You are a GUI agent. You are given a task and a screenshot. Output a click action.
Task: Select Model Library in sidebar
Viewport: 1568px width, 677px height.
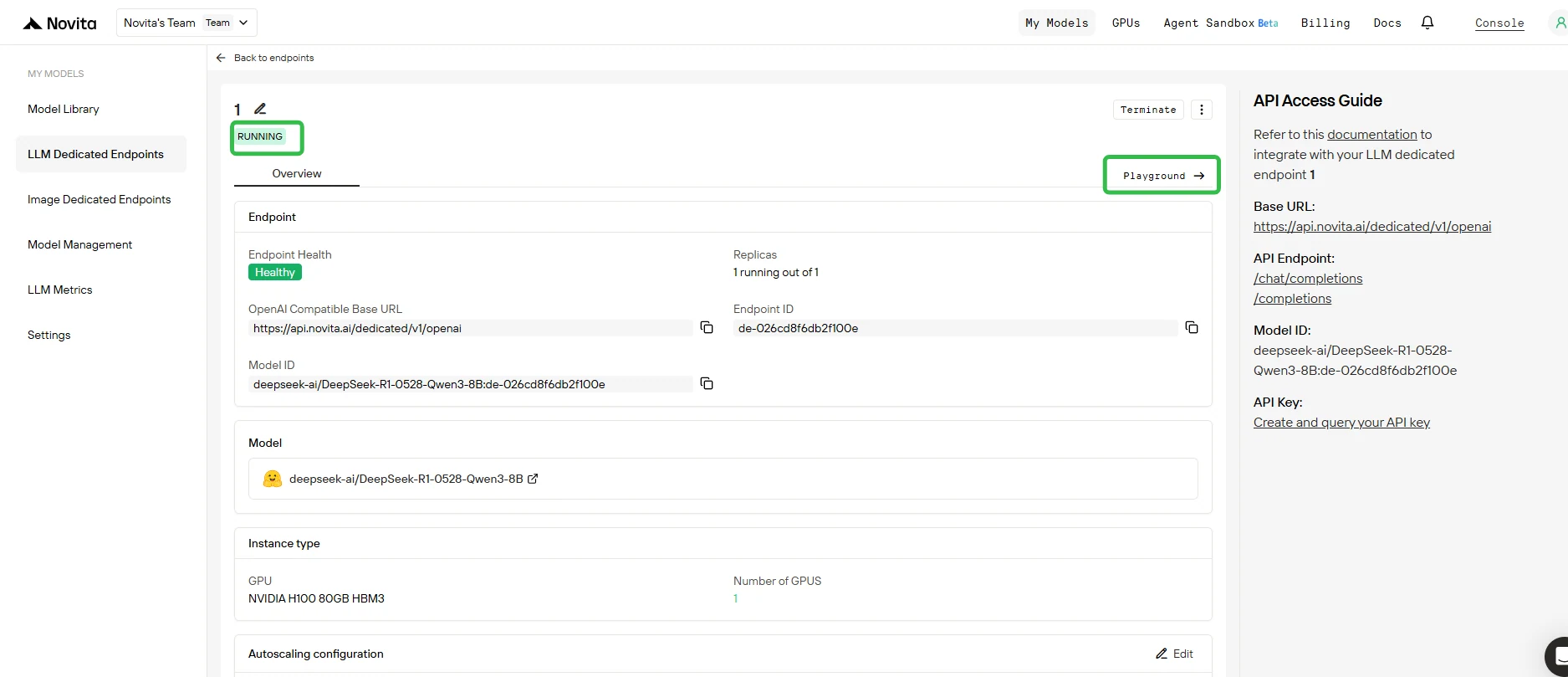pyautogui.click(x=64, y=109)
